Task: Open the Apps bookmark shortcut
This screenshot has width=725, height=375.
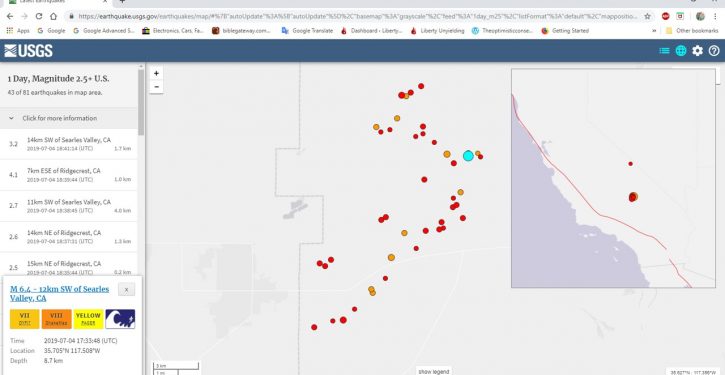Action: [18, 31]
